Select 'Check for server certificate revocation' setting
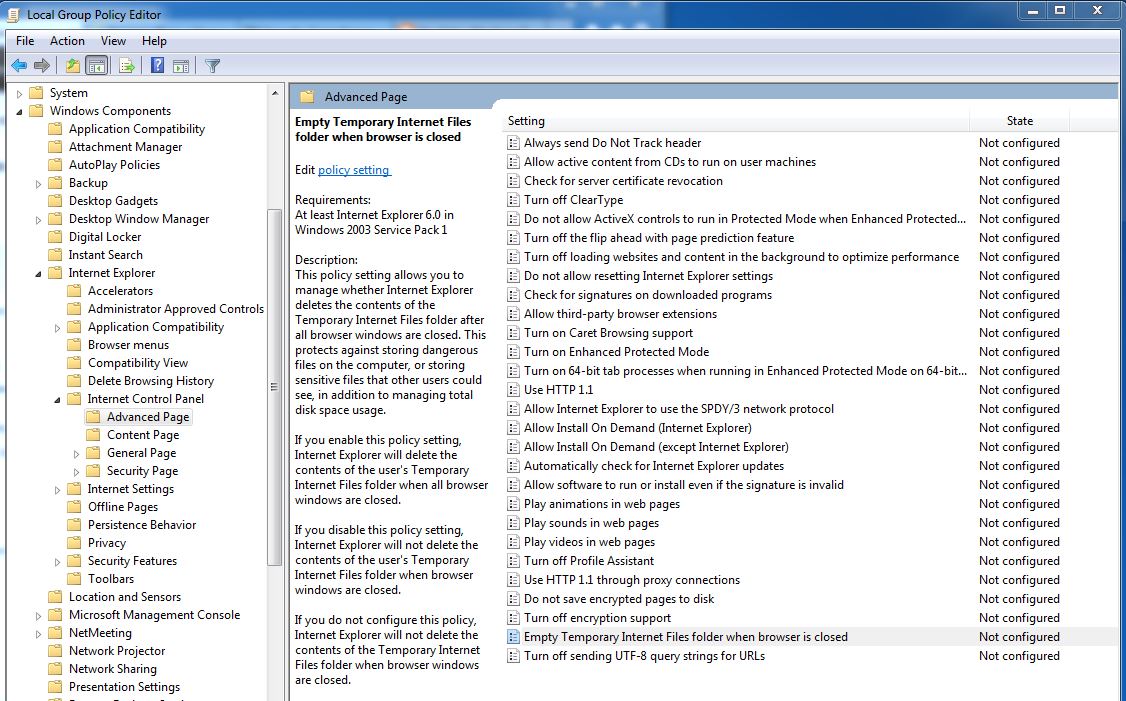Screen dimensions: 1126x701 pyautogui.click(x=623, y=181)
